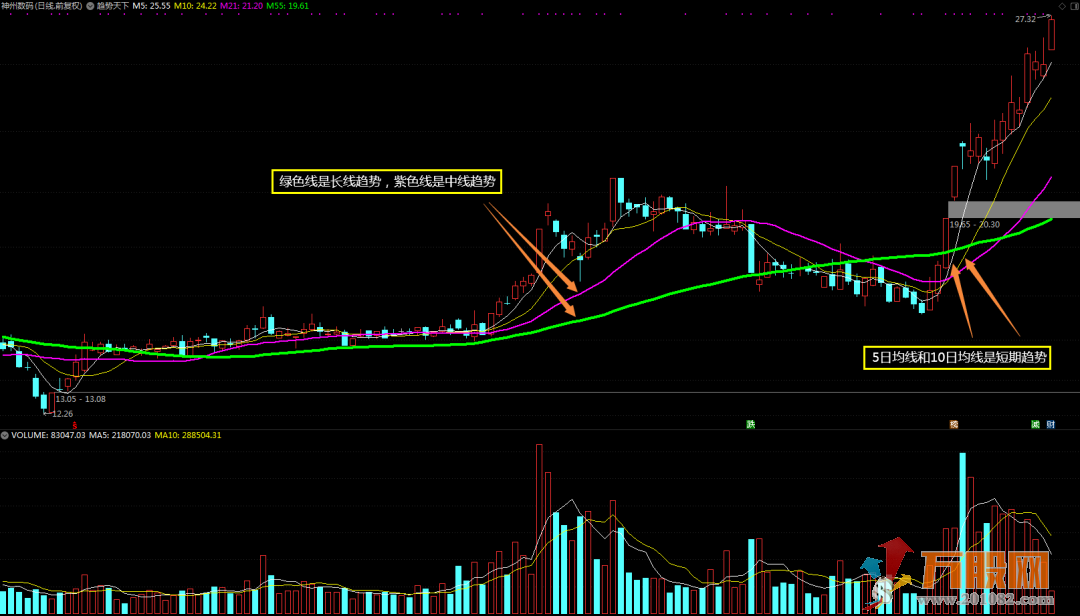This screenshot has width=1080, height=616.
Task: Click the blue 财 event marker
Action: pos(1050,424)
